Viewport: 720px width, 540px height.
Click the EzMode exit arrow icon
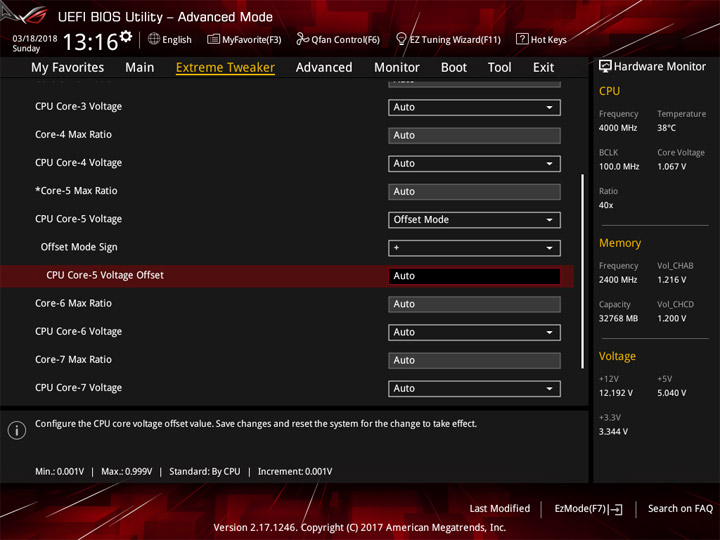(616, 509)
